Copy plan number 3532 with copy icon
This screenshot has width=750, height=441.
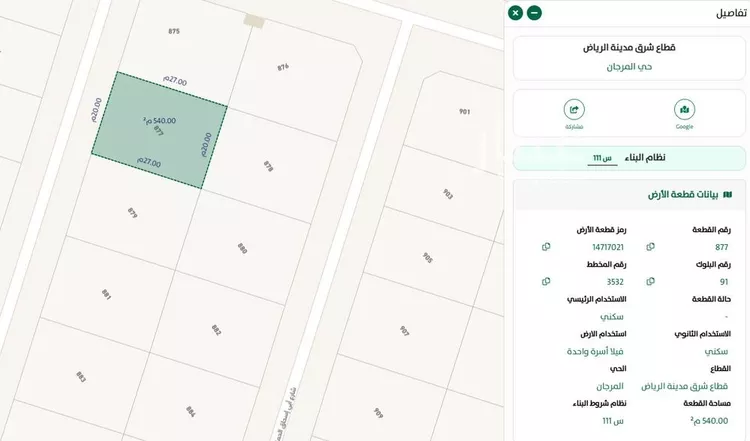pyautogui.click(x=546, y=282)
